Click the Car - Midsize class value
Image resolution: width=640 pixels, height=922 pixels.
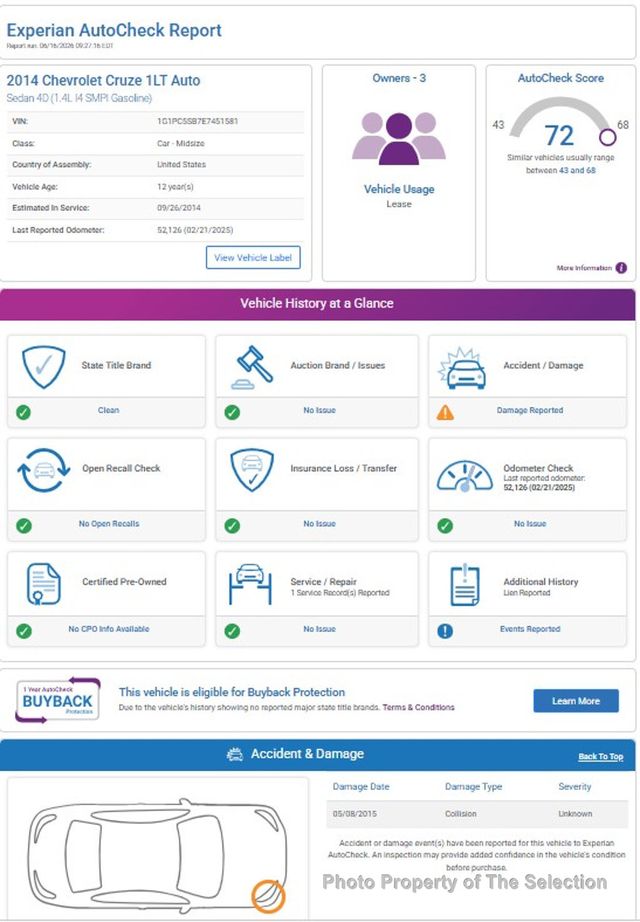[x=181, y=143]
